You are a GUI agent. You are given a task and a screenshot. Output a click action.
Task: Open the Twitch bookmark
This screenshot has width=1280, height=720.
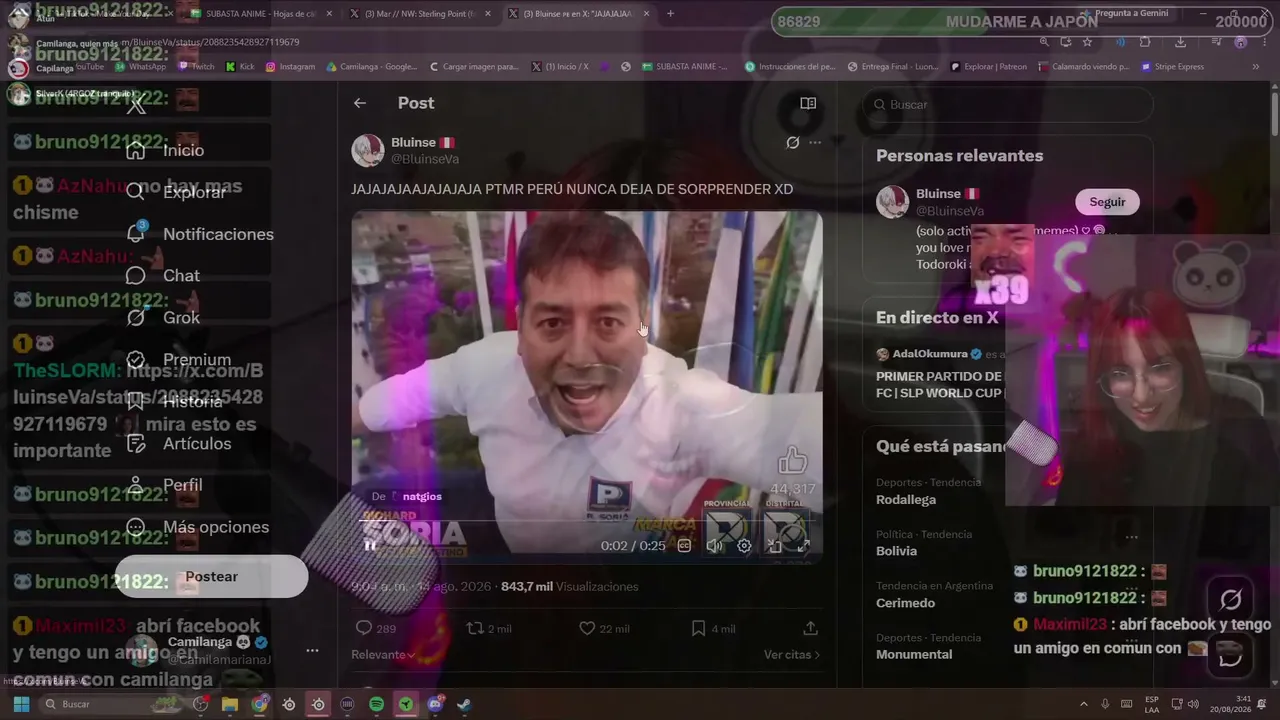pos(196,67)
